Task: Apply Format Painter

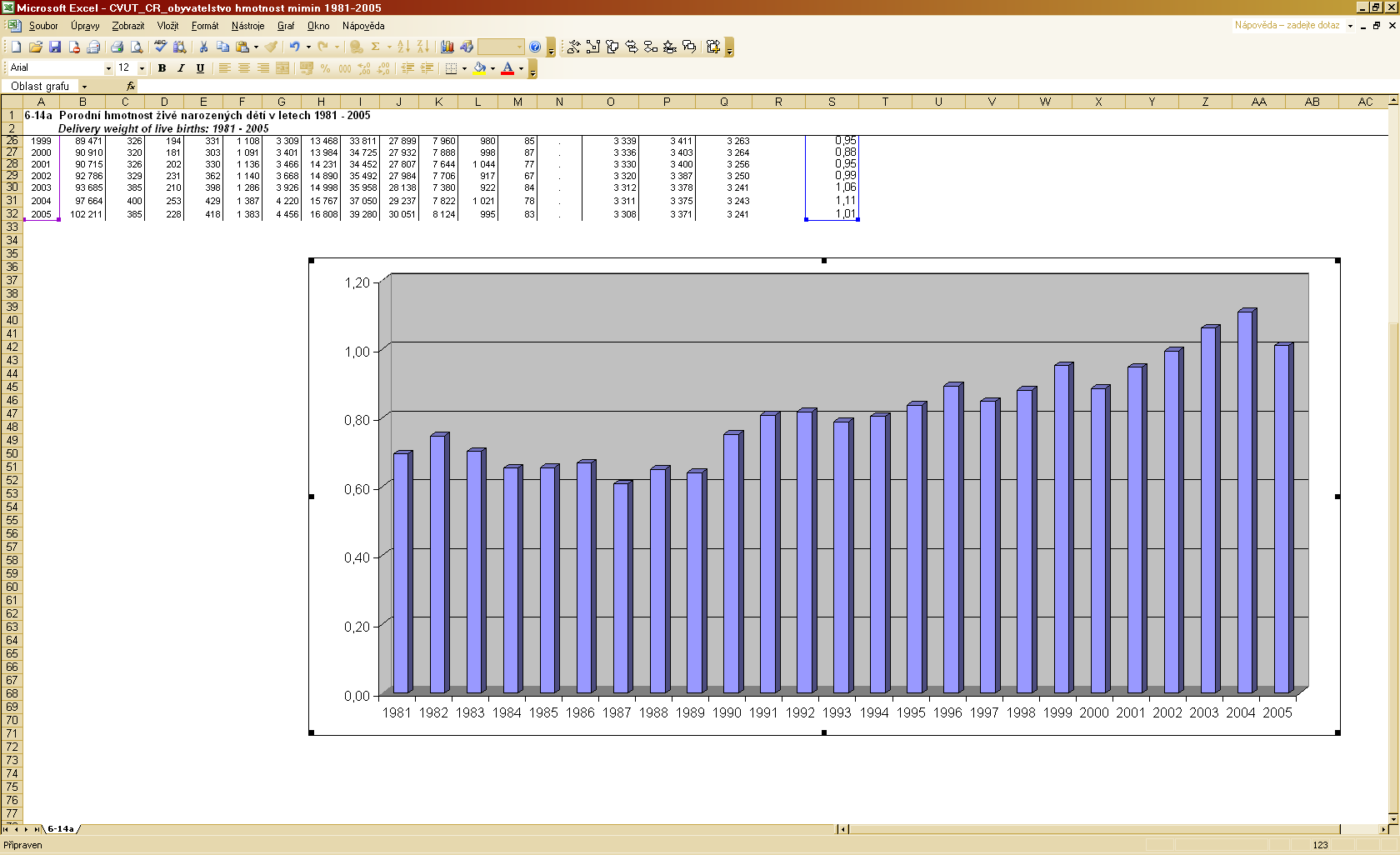Action: pyautogui.click(x=272, y=47)
